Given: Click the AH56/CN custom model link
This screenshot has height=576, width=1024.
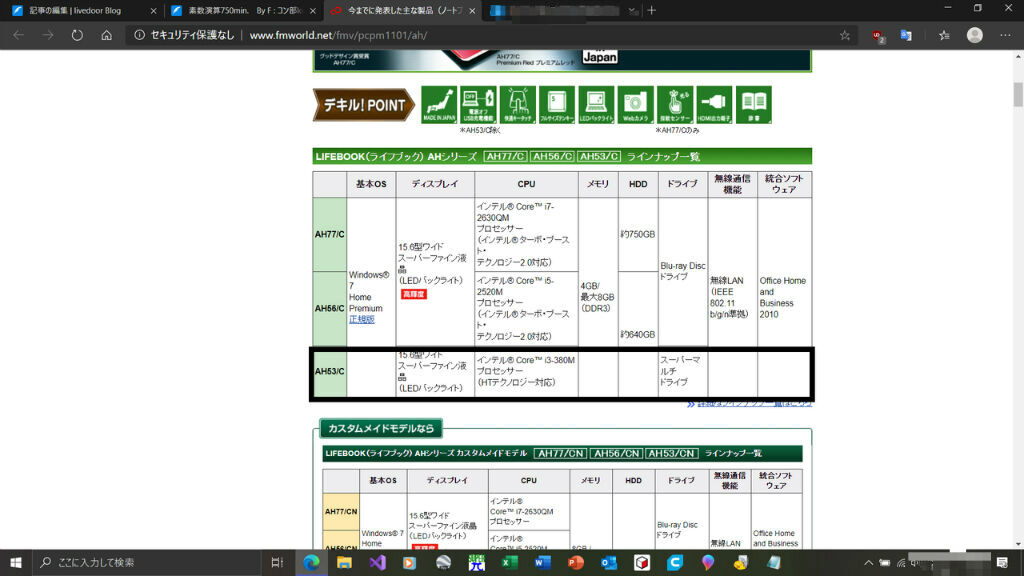Looking at the screenshot, I should (x=616, y=453).
